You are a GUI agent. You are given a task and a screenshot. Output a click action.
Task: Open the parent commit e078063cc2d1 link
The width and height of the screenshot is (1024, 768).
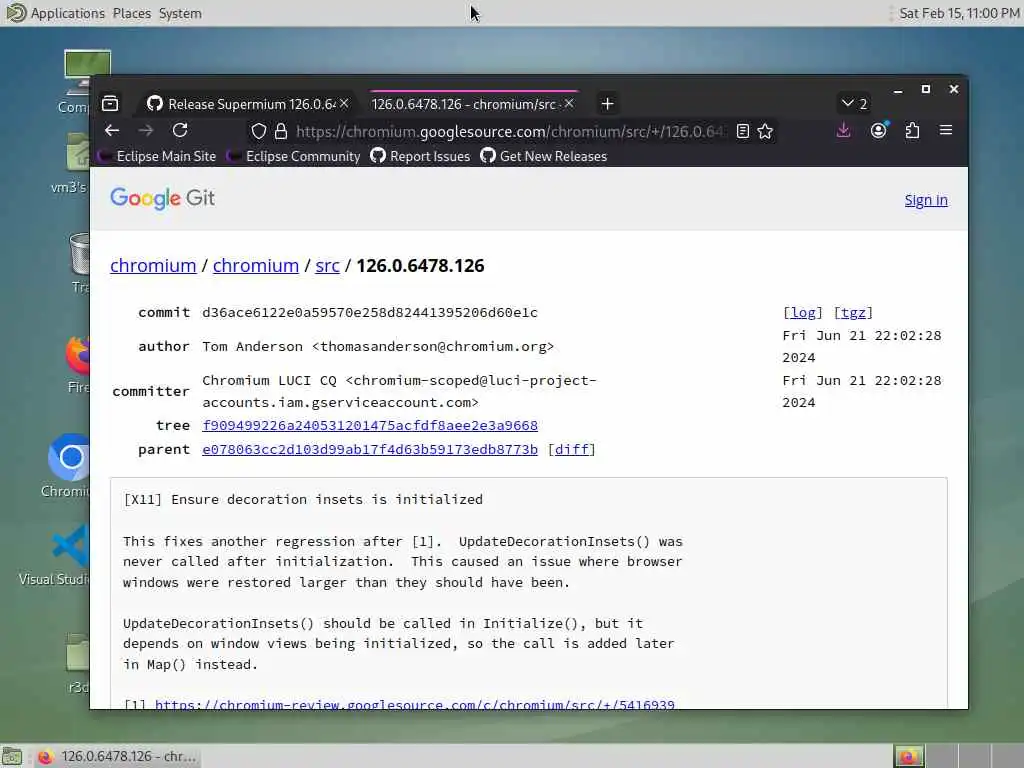tap(370, 449)
